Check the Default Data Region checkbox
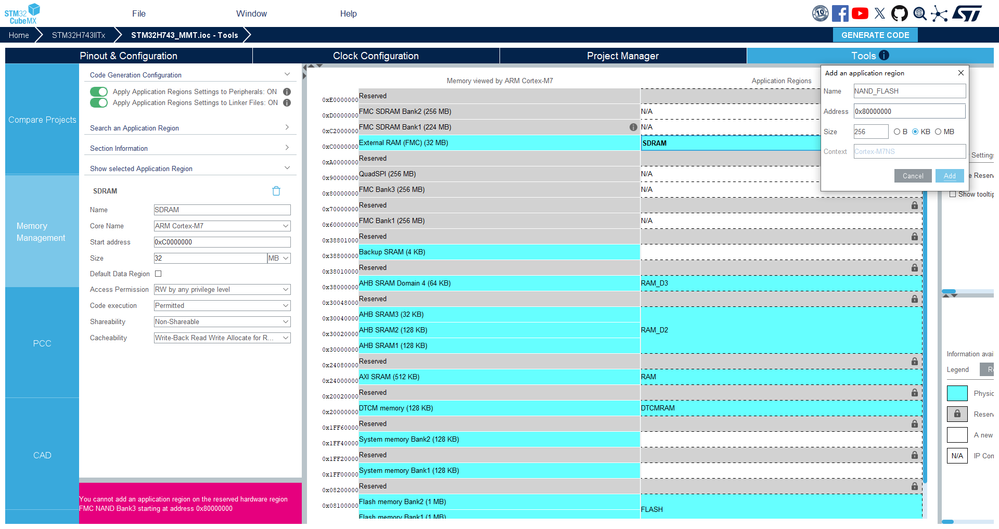Viewport: 999px width, 529px height. click(x=159, y=273)
